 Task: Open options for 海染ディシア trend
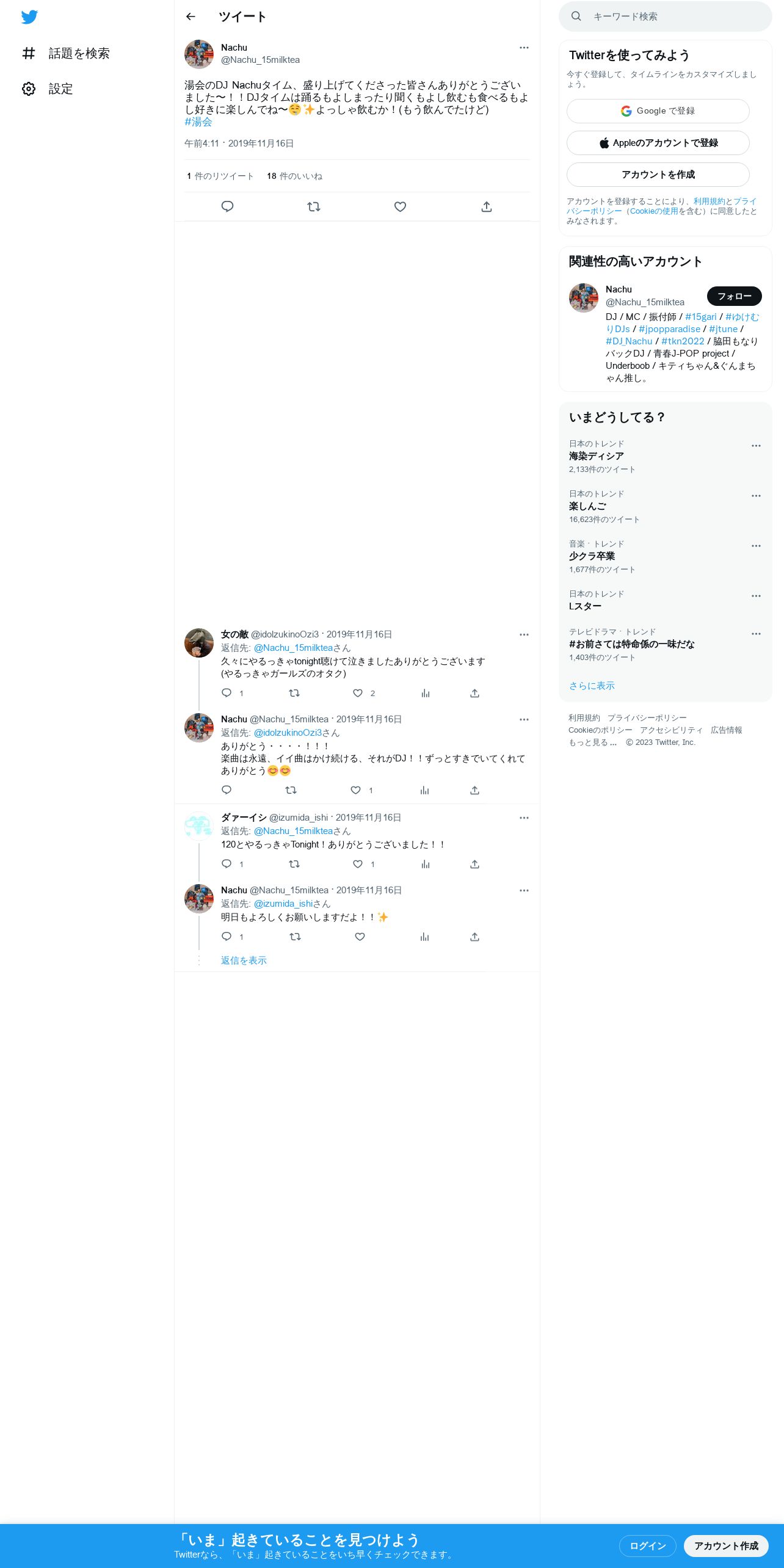click(x=756, y=446)
